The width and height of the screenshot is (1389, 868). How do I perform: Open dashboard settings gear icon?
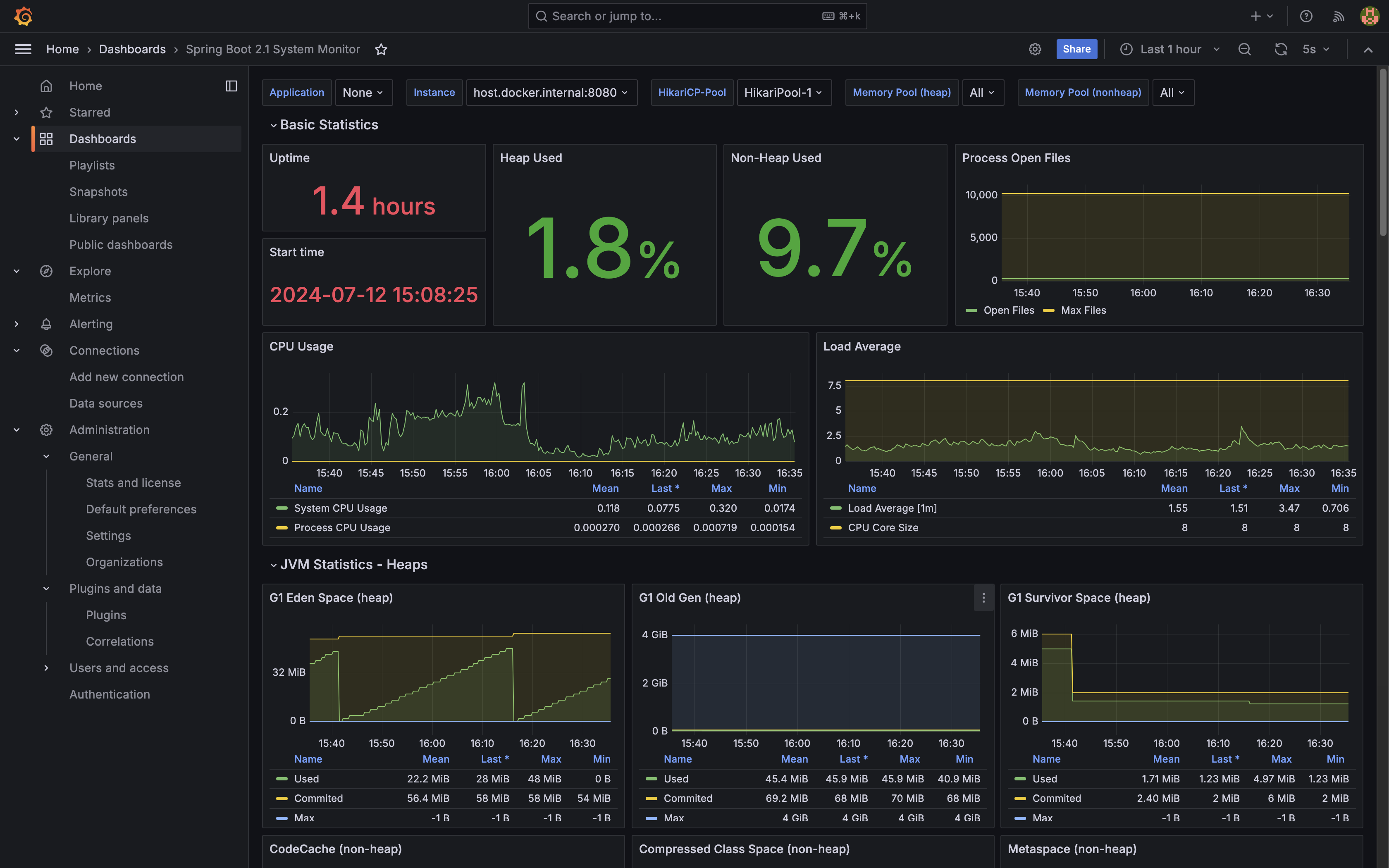(x=1035, y=49)
